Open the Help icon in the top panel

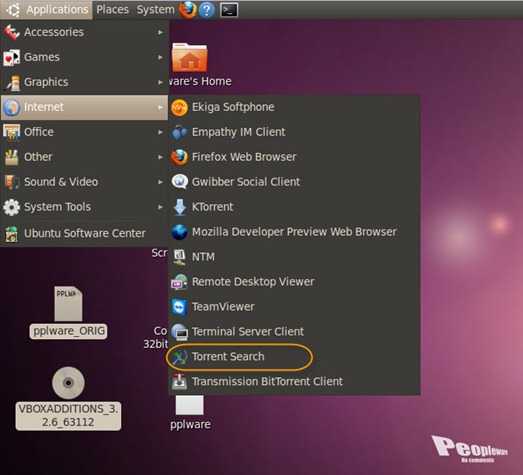click(x=207, y=10)
